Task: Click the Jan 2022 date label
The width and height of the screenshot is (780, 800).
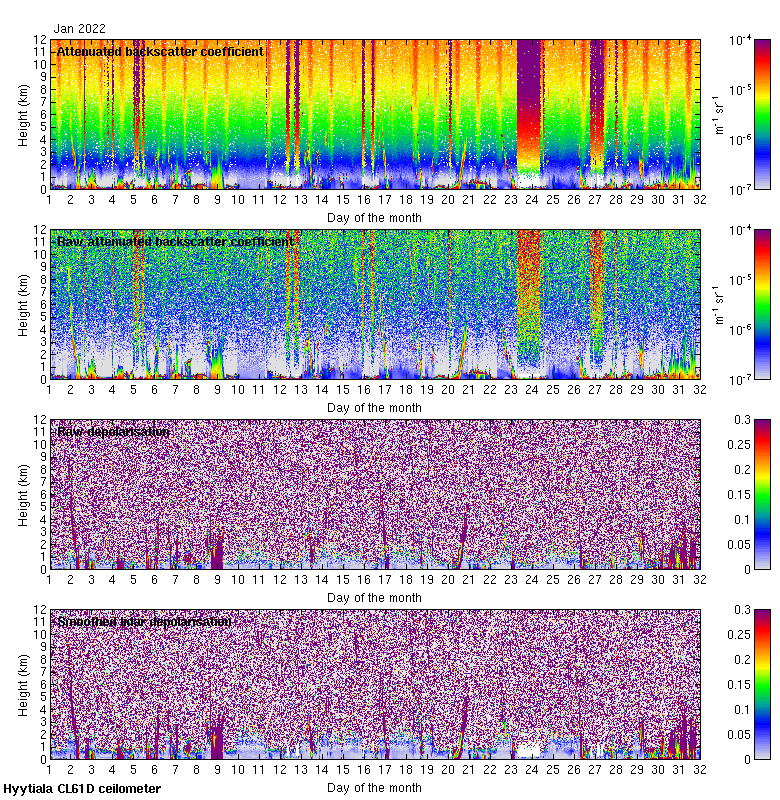Action: [80, 29]
